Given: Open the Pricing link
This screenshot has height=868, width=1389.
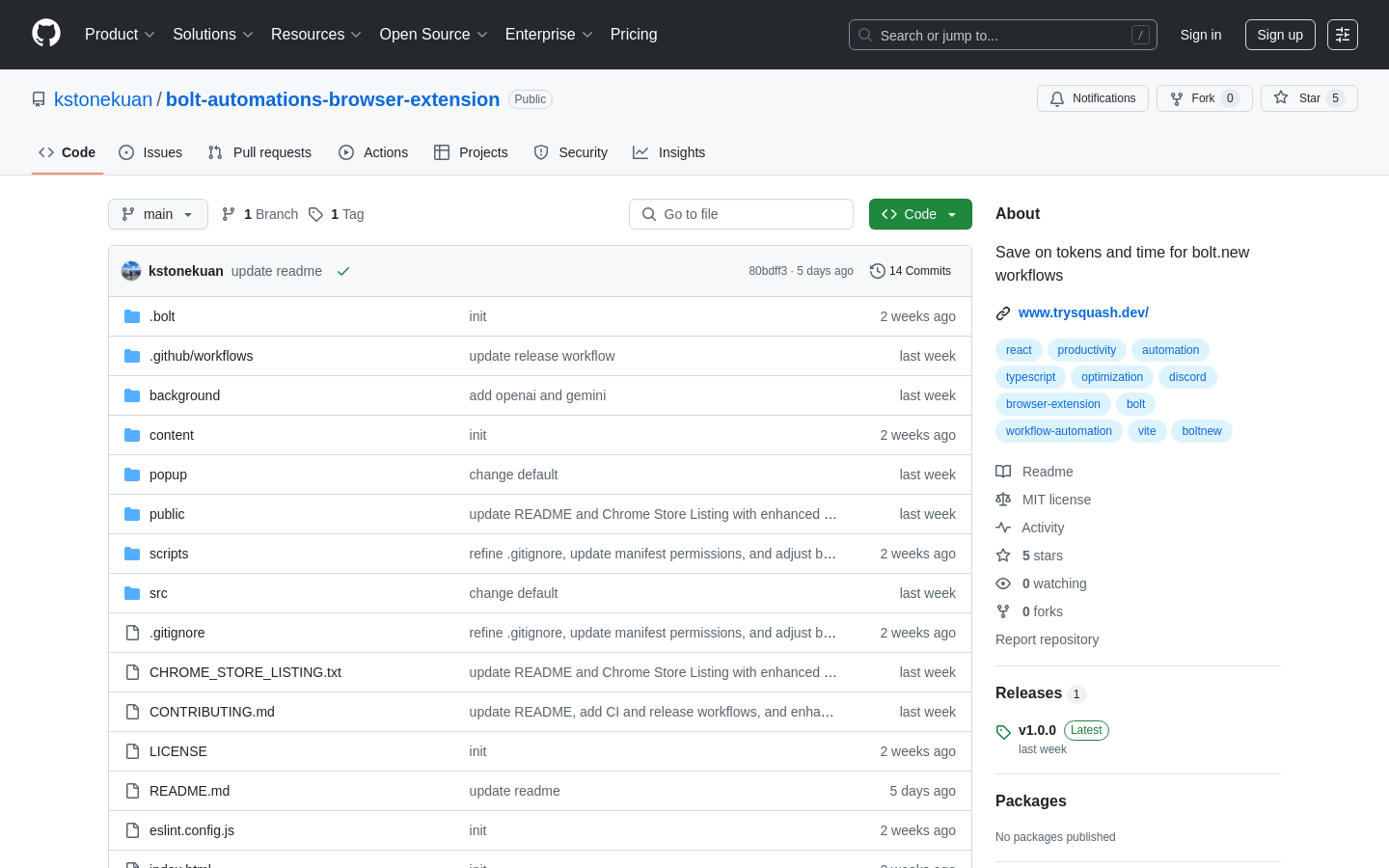Looking at the screenshot, I should pyautogui.click(x=634, y=35).
